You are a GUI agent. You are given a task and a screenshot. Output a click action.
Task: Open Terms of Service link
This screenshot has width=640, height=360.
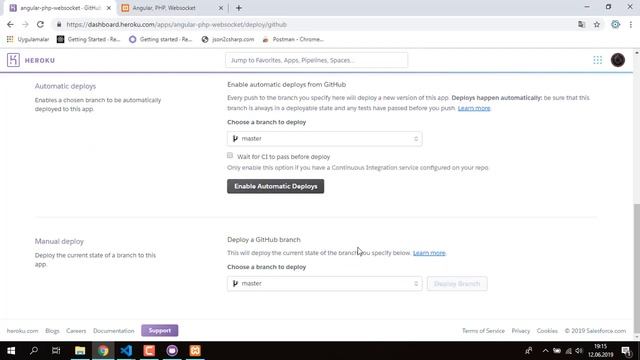coord(483,331)
